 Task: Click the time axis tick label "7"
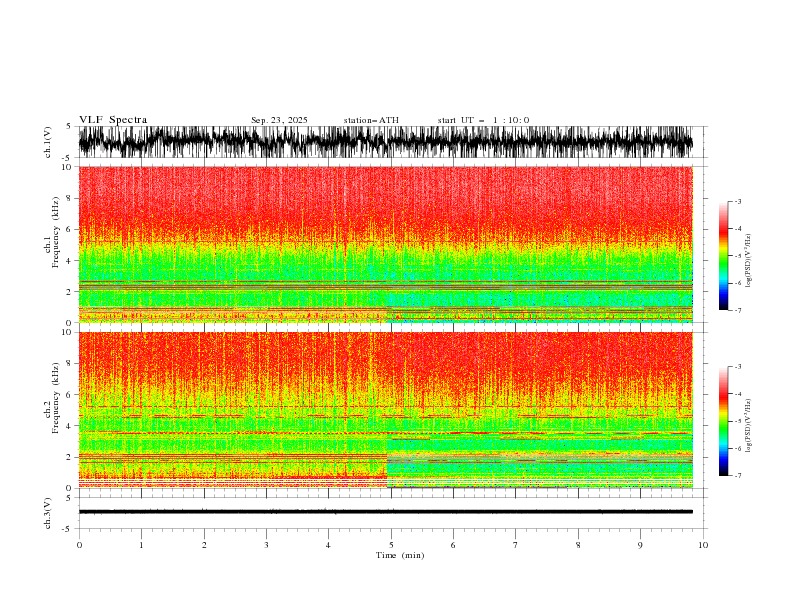(x=516, y=545)
